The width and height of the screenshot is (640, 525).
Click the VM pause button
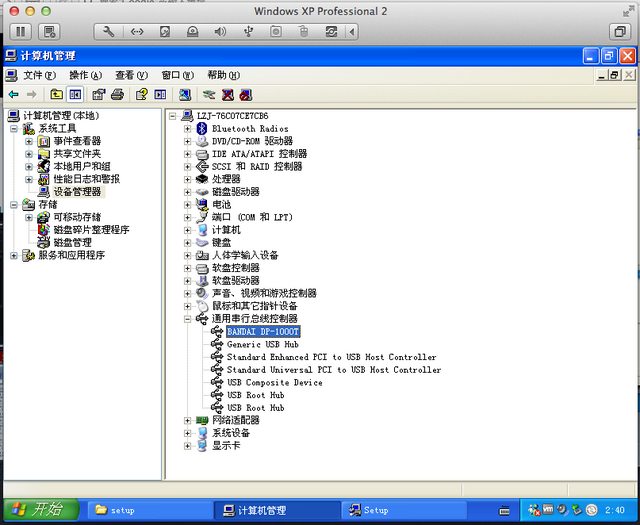point(19,32)
